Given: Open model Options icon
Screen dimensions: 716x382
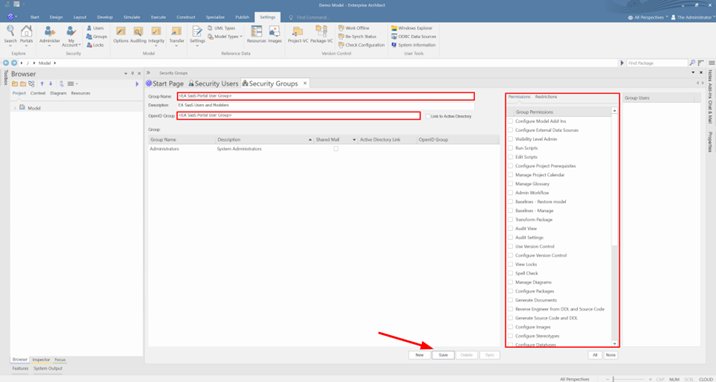Looking at the screenshot, I should pyautogui.click(x=121, y=35).
